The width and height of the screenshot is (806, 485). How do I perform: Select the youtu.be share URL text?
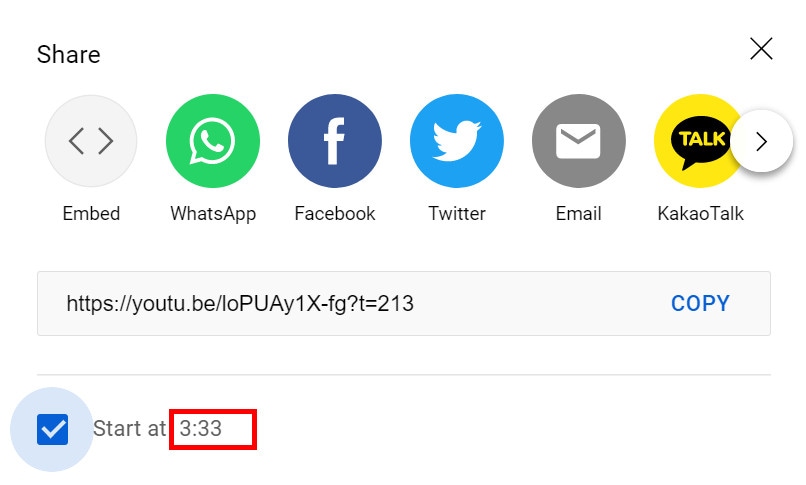click(x=240, y=304)
